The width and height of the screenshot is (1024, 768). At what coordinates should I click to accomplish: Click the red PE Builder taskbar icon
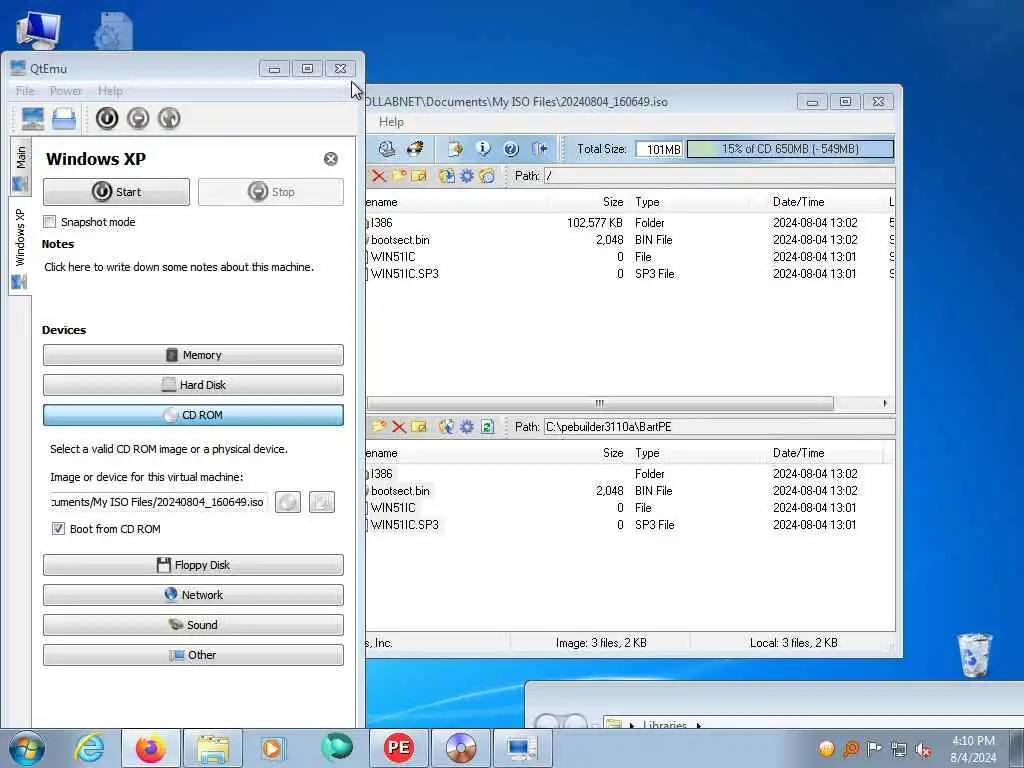398,748
